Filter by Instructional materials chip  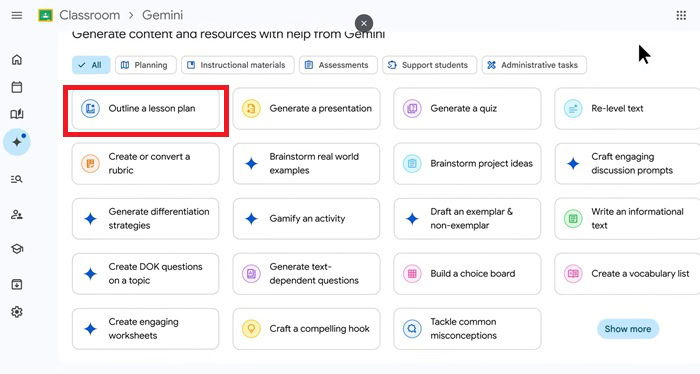coord(238,65)
